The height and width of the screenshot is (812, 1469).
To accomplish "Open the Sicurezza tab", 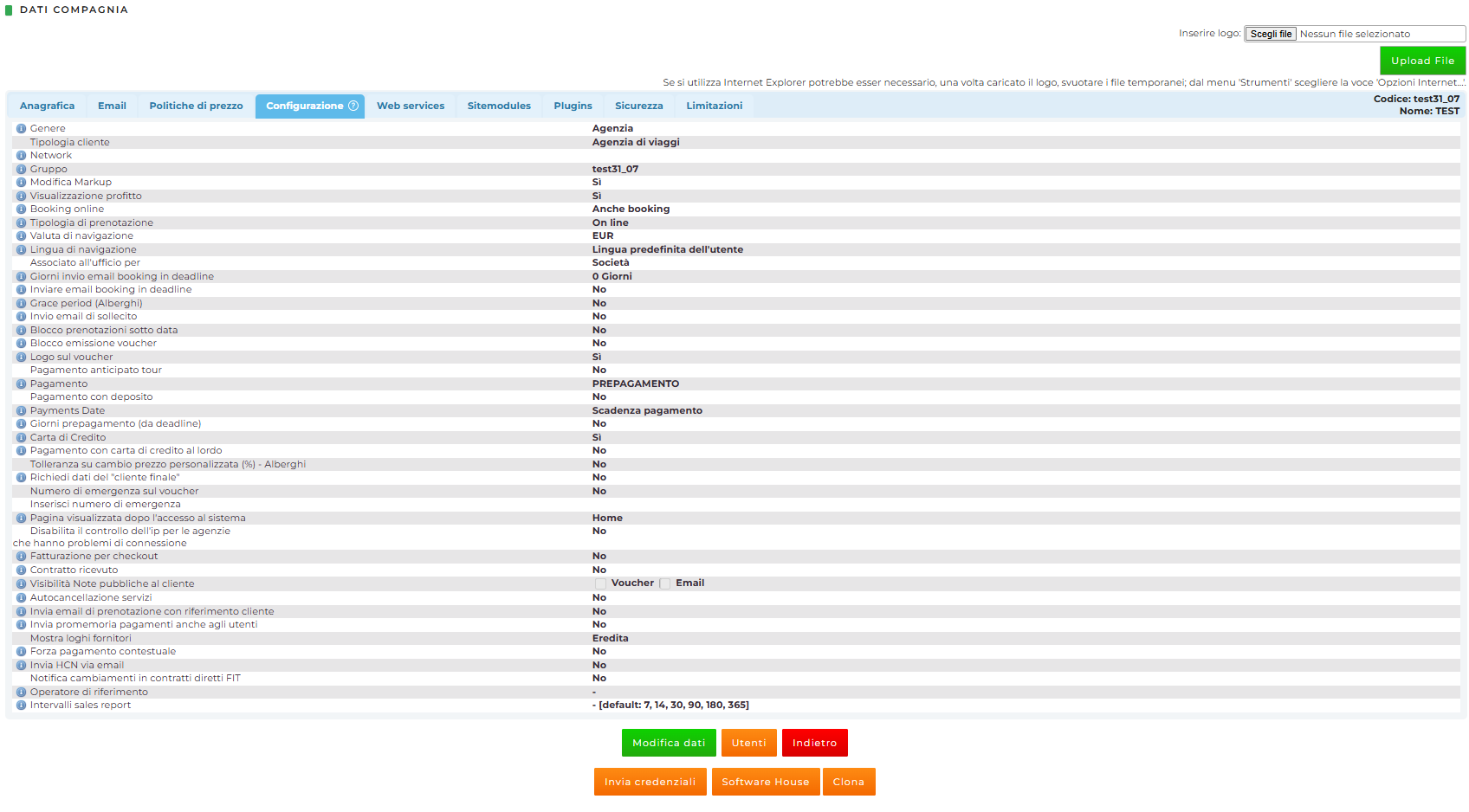I will [638, 106].
